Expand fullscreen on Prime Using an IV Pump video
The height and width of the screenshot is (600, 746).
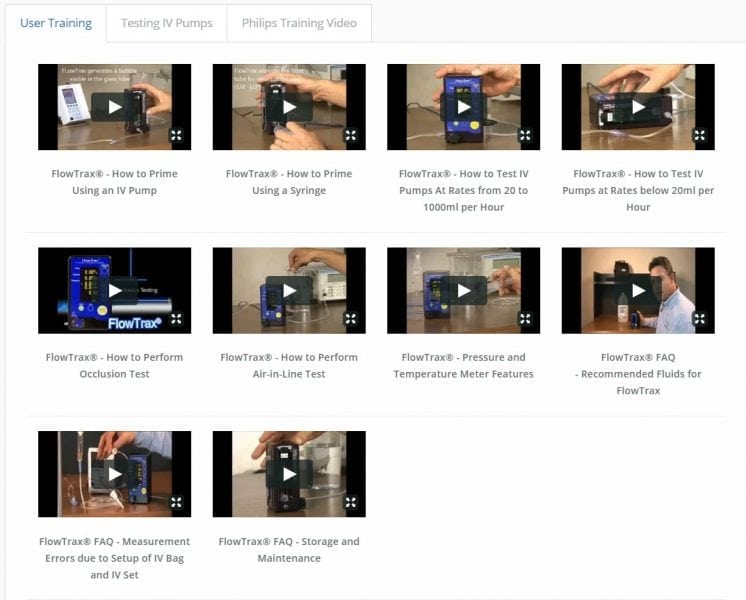pos(176,135)
